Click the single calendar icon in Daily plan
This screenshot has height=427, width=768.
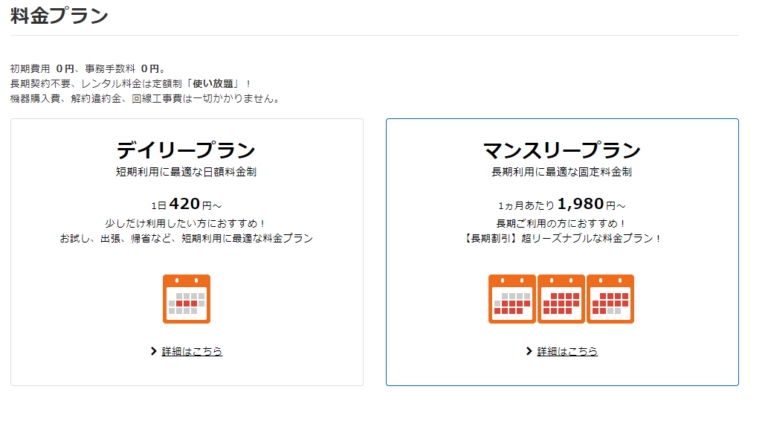(187, 299)
